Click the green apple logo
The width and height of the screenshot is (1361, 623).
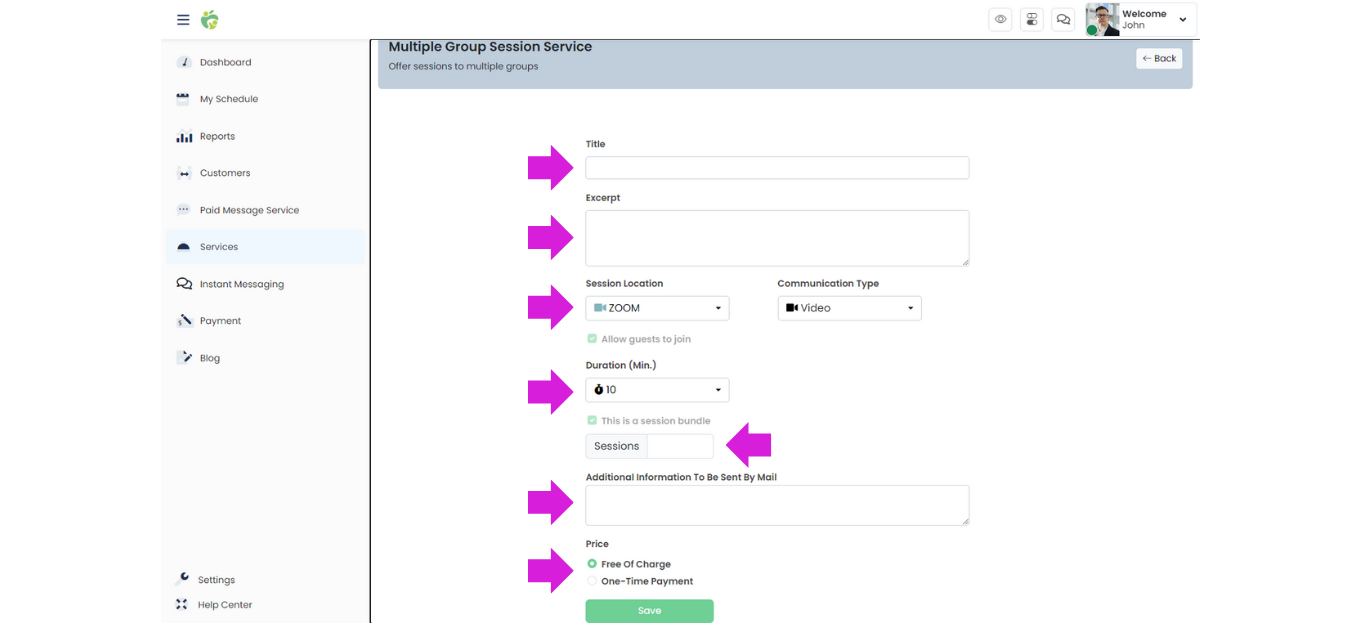coord(210,19)
